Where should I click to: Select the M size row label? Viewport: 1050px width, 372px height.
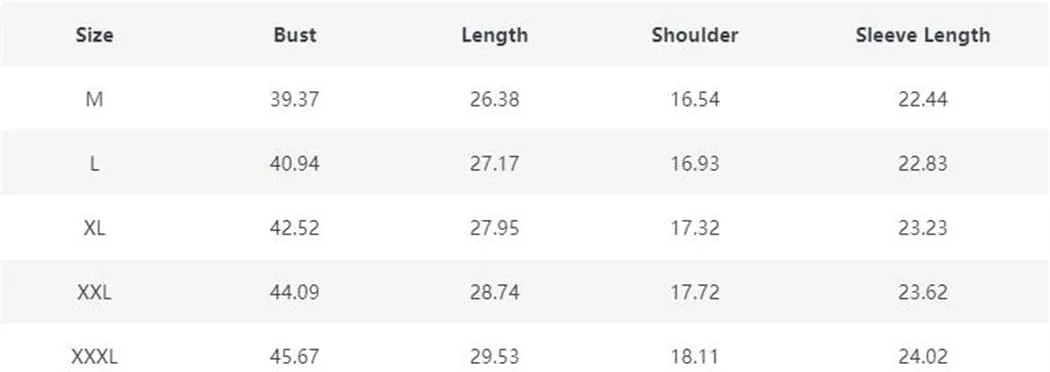(94, 100)
